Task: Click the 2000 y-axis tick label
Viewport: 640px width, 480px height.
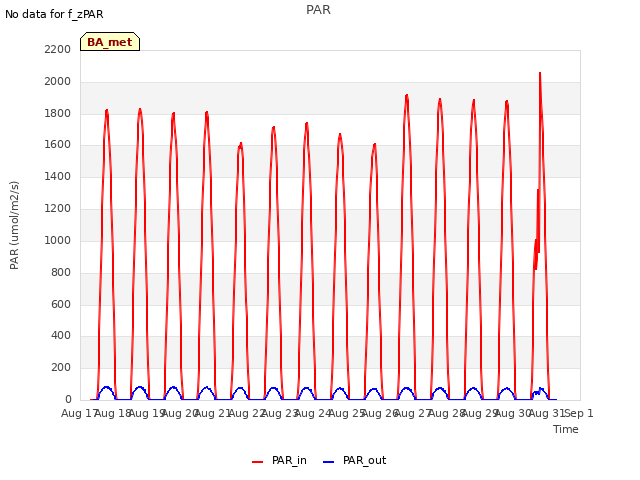Action: 58,82
